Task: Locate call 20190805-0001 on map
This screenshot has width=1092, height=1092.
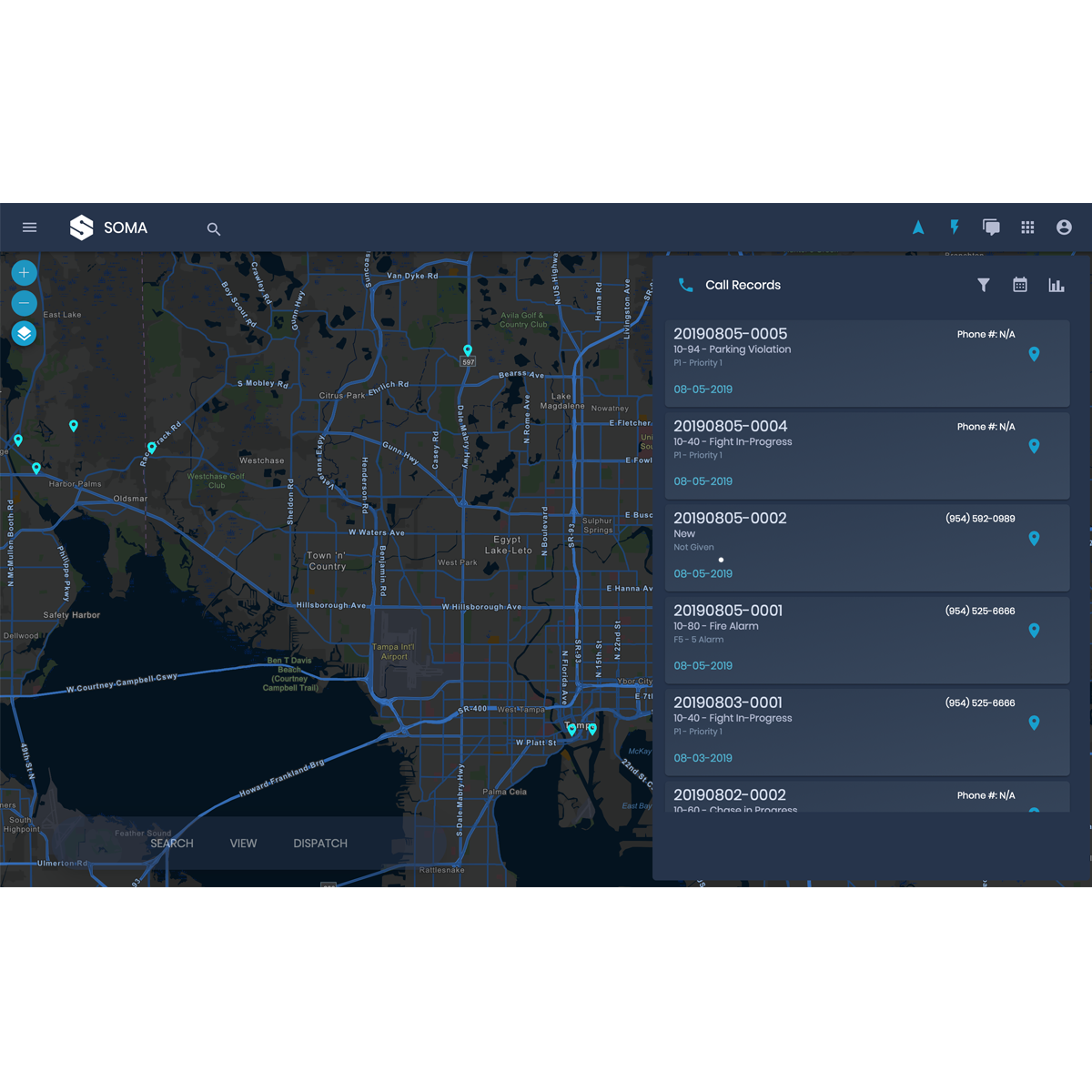Action: pos(1034,631)
